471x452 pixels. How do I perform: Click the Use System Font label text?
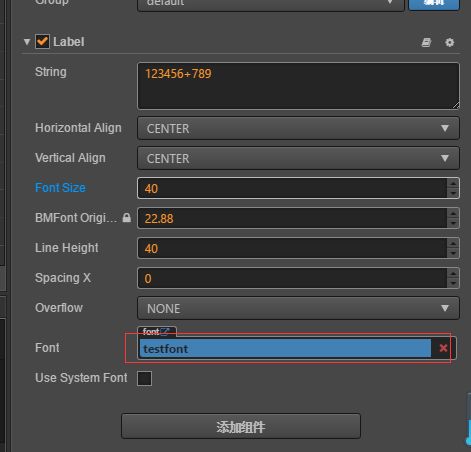[81, 378]
